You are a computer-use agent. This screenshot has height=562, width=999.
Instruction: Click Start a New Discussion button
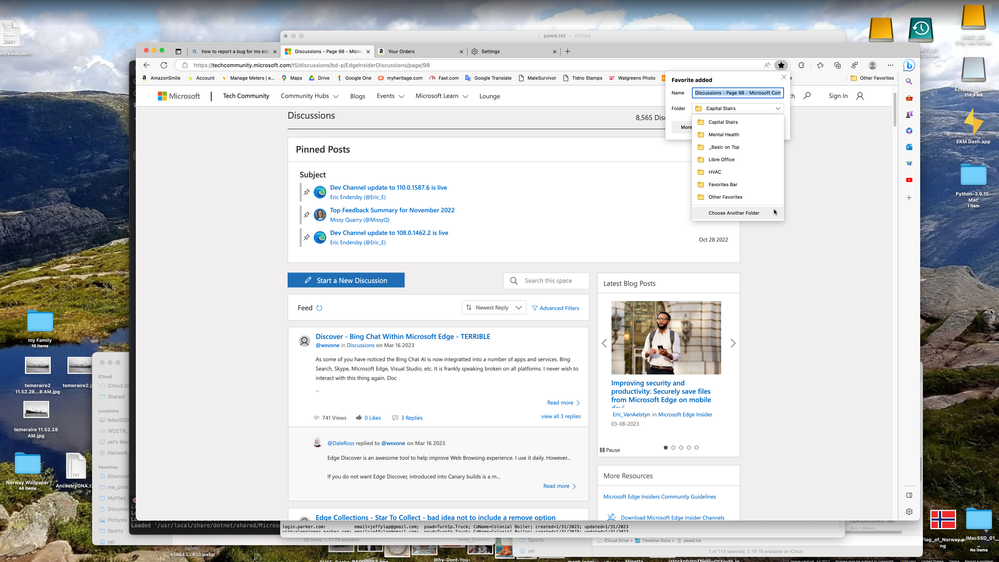coord(346,280)
